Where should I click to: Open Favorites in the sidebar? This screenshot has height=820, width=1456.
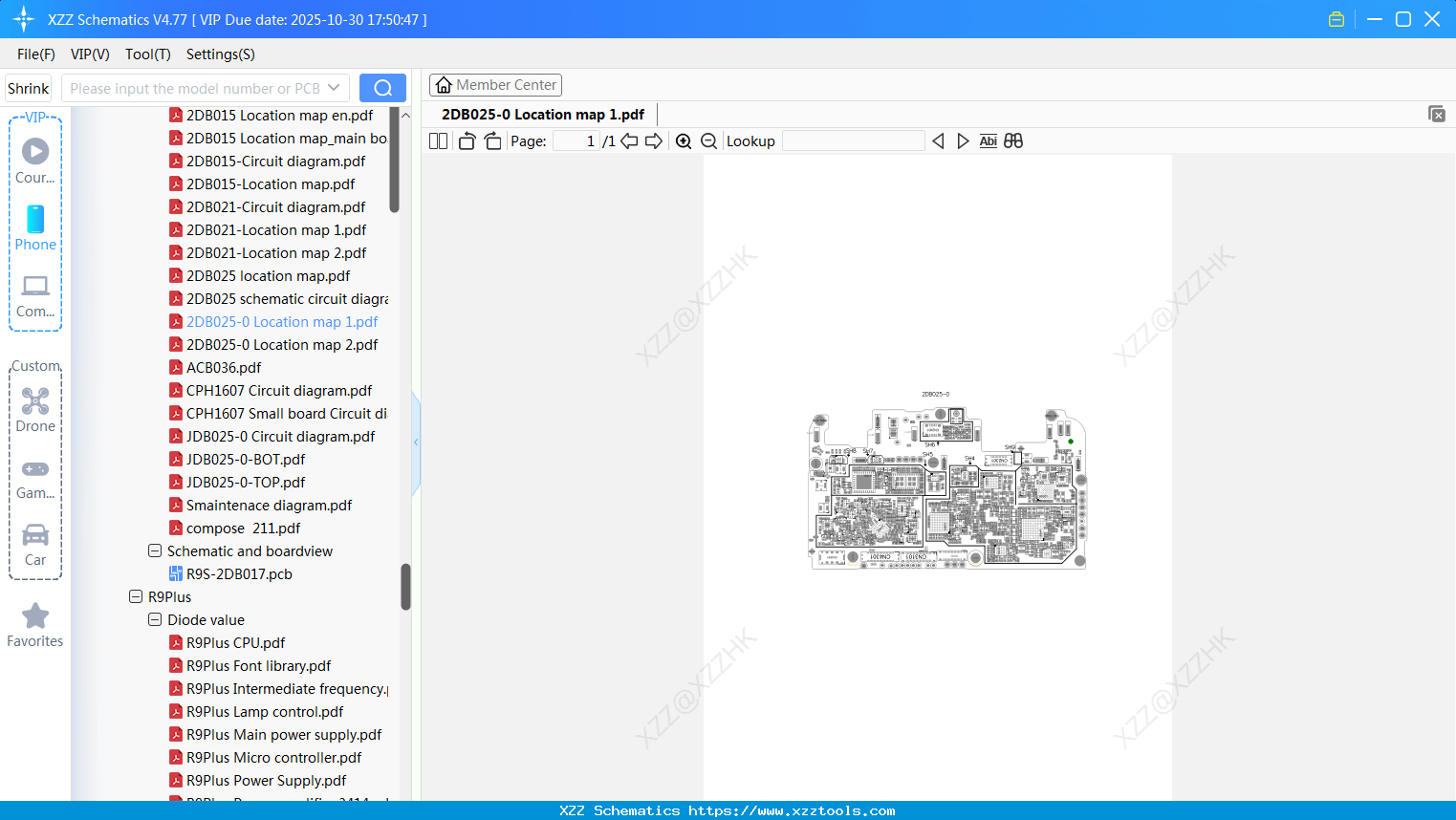(35, 625)
